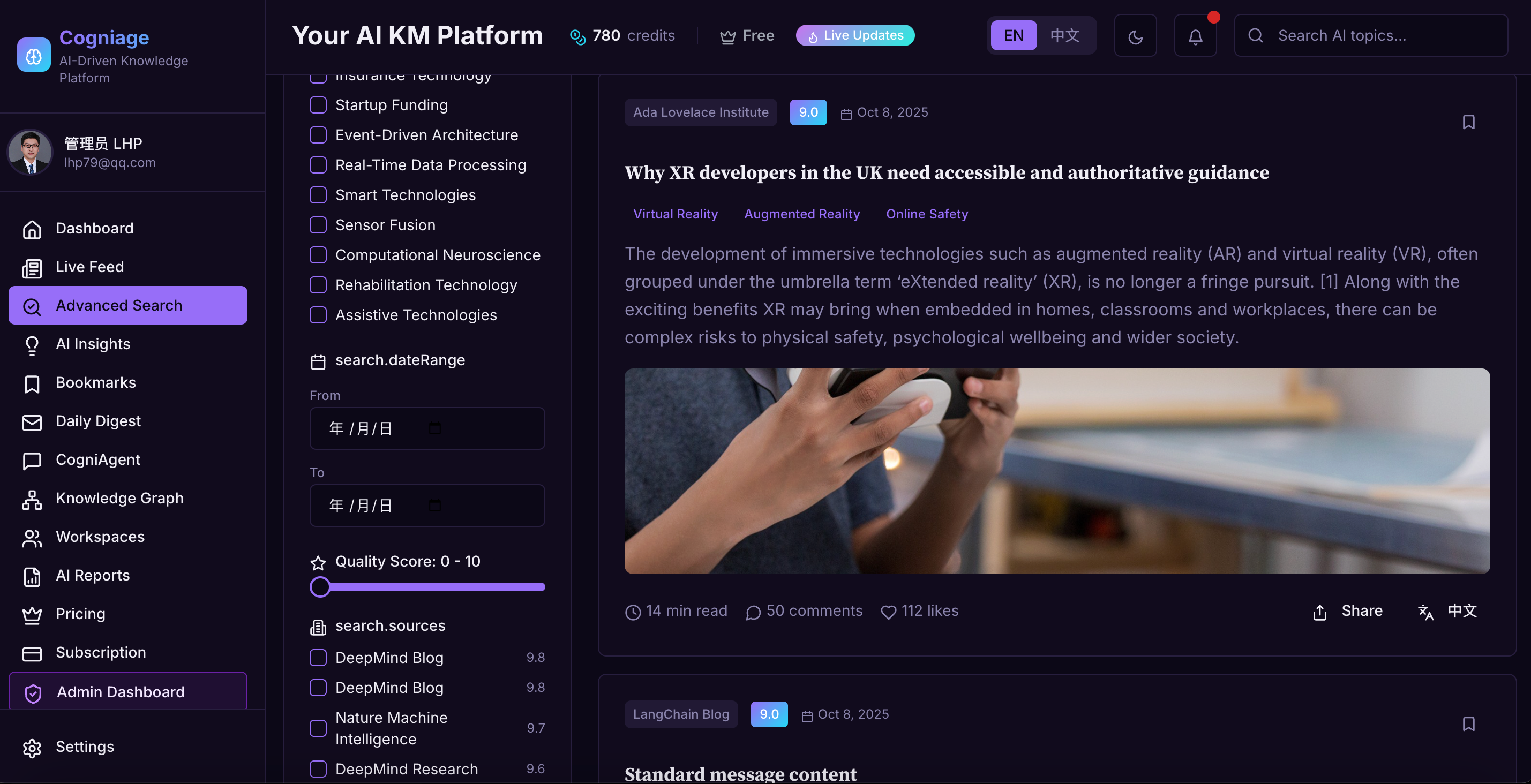Check the Computational Neuroscience checkbox
The width and height of the screenshot is (1531, 784).
click(318, 255)
